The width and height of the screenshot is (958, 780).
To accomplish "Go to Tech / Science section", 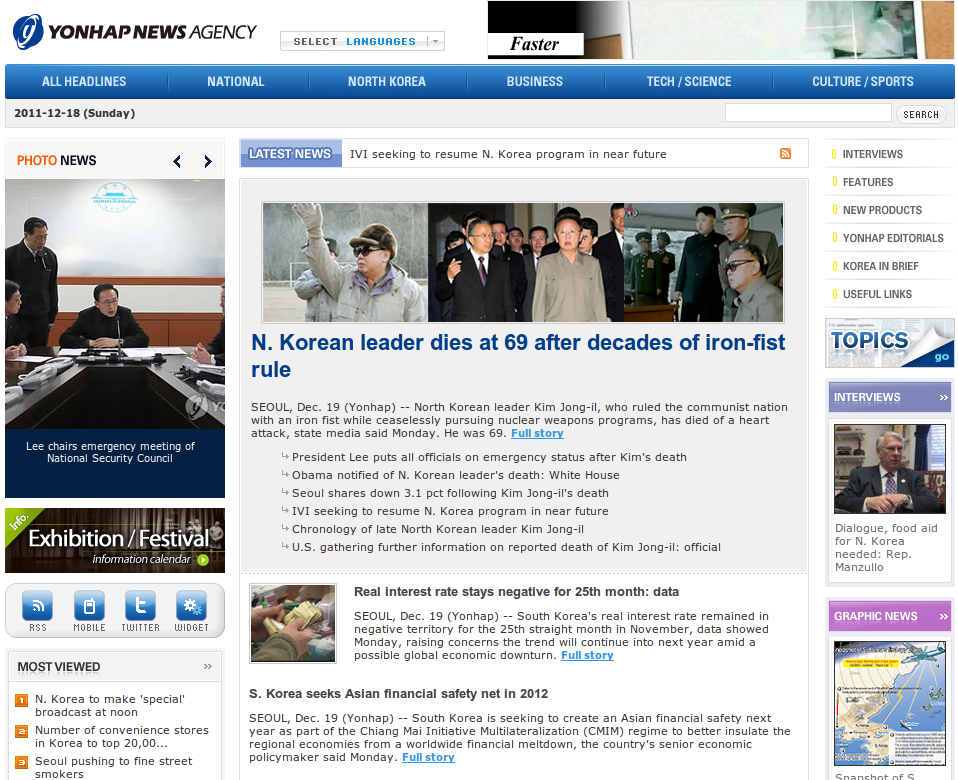I will coord(688,82).
